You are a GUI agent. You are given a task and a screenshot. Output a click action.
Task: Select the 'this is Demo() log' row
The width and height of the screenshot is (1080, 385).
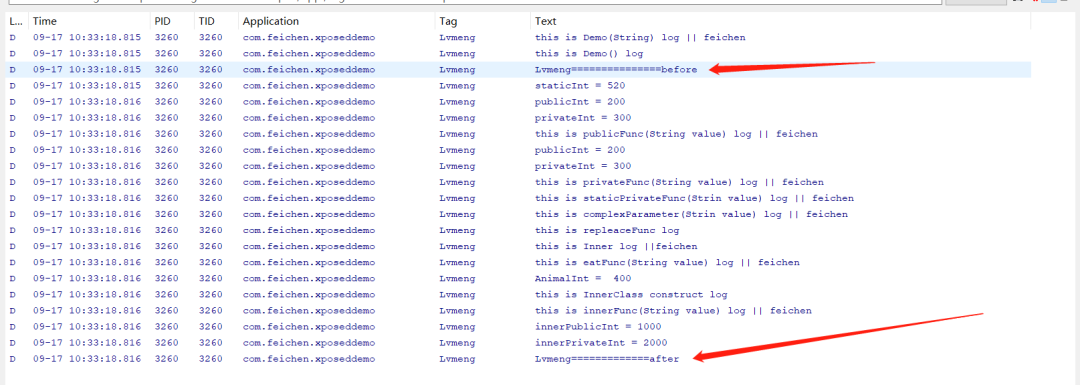[x=518, y=53]
